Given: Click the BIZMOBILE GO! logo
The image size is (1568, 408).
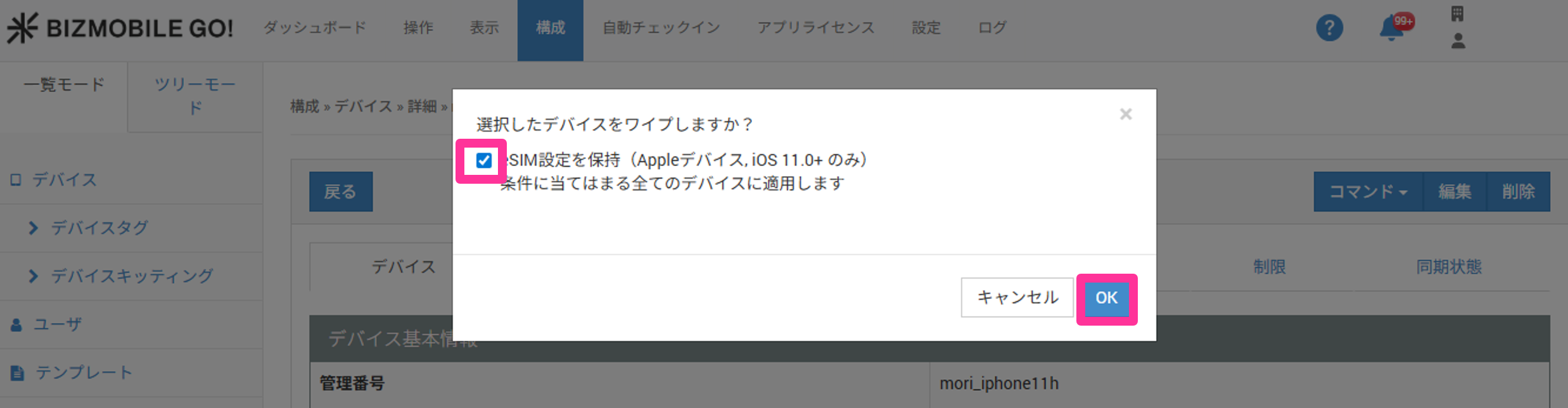Looking at the screenshot, I should (120, 29).
